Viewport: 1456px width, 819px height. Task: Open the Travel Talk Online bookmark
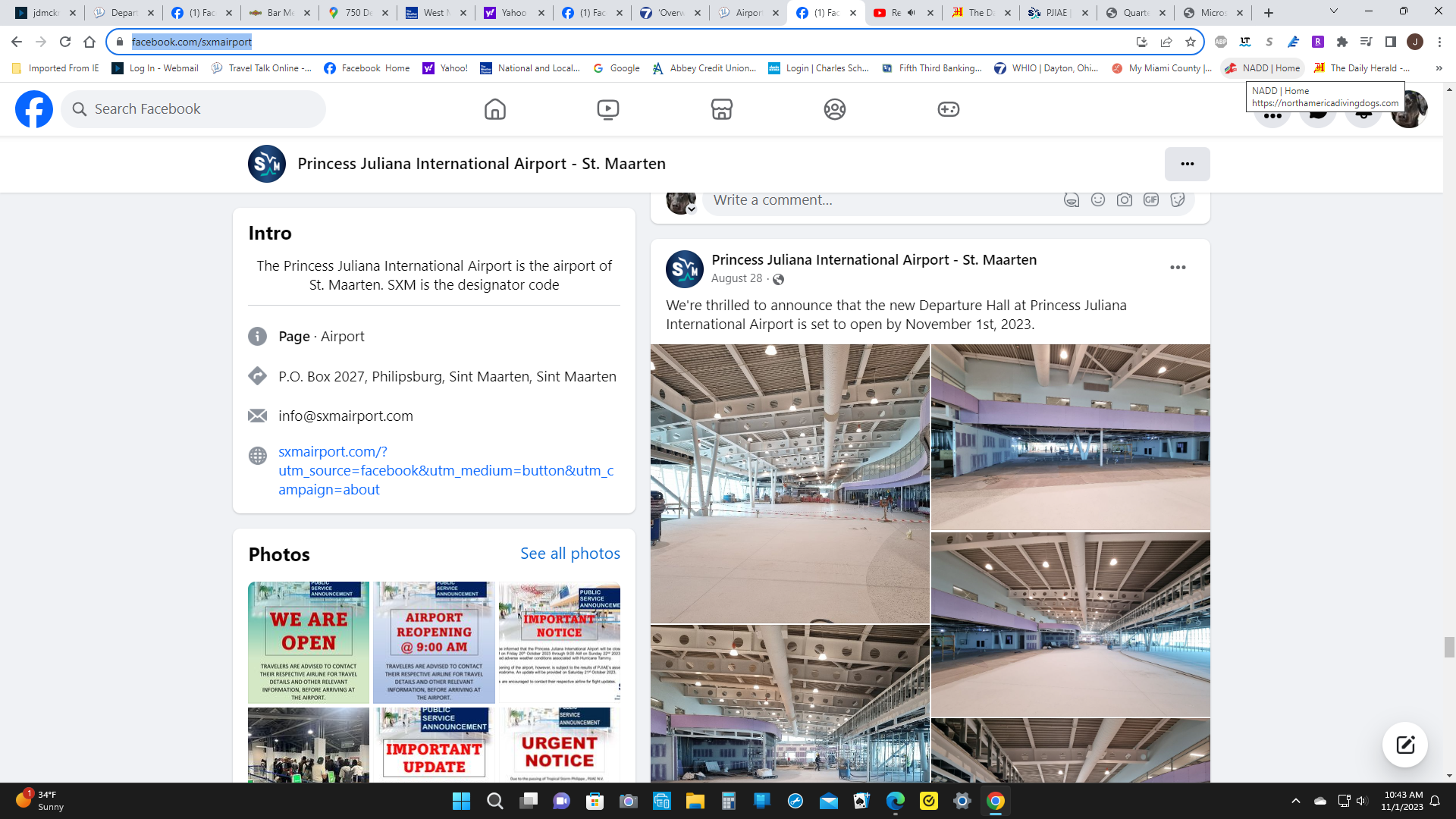pyautogui.click(x=261, y=68)
